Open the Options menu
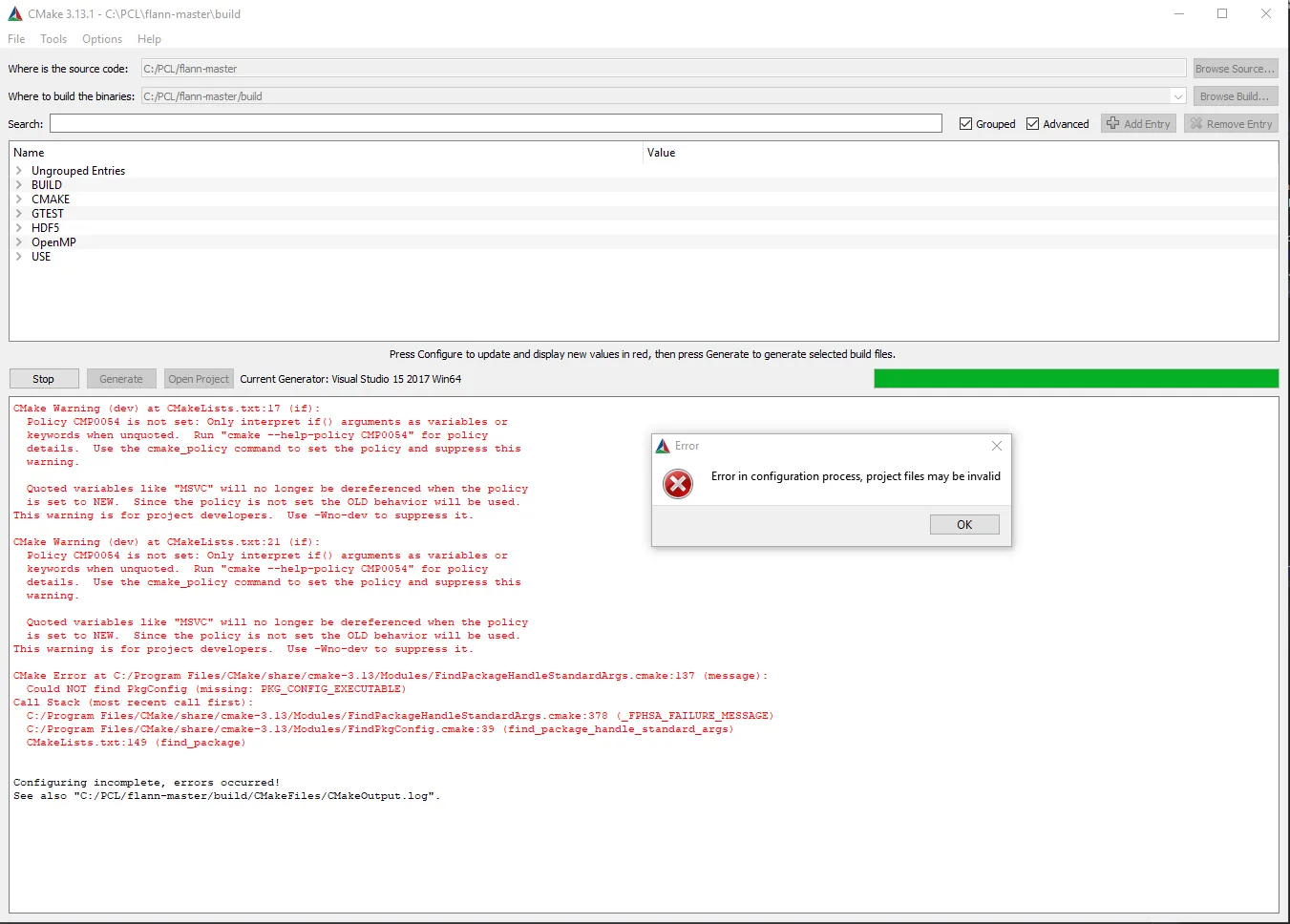Viewport: 1290px width, 924px height. (x=102, y=39)
